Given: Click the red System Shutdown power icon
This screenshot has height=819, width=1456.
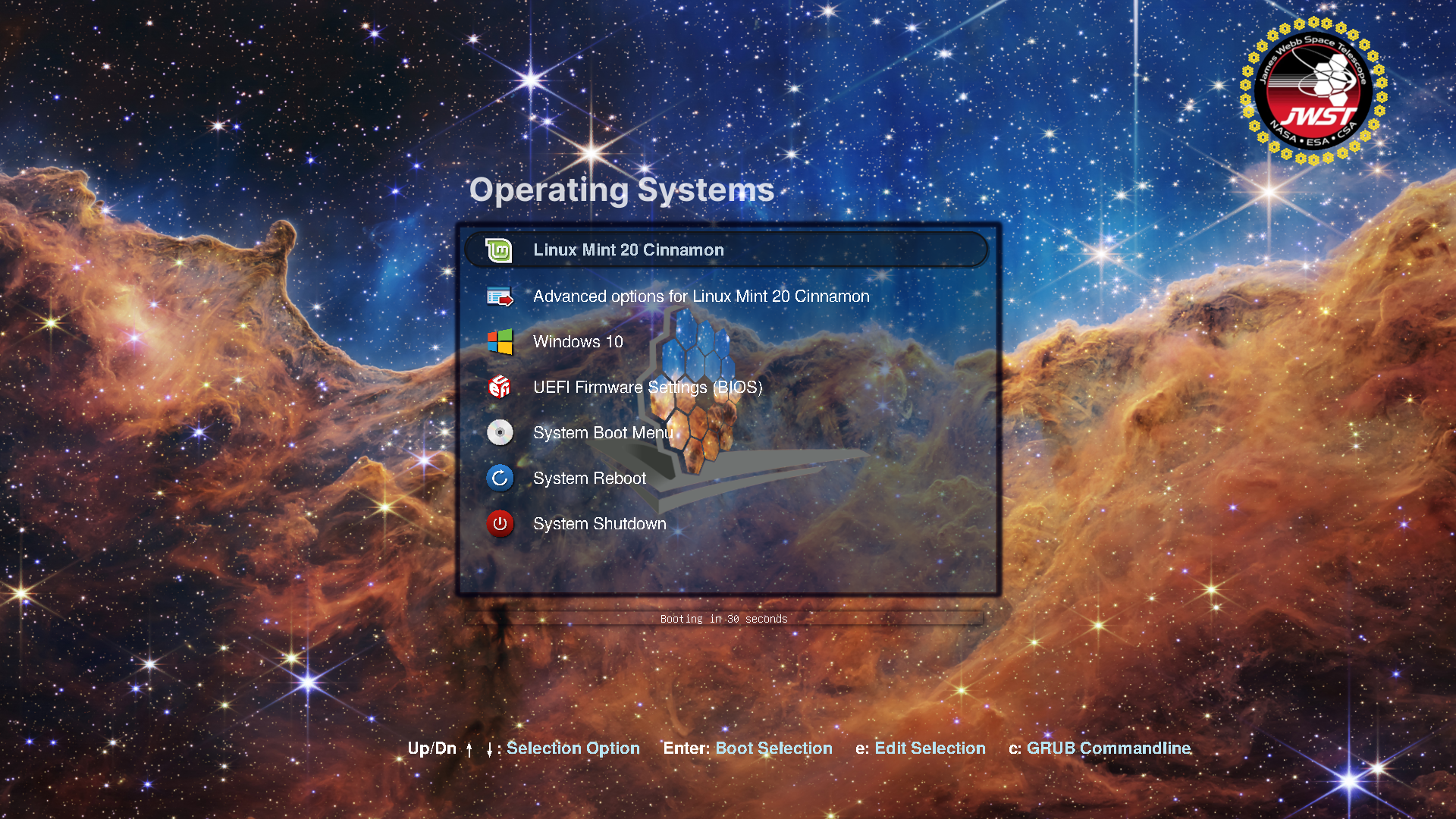Looking at the screenshot, I should point(499,524).
